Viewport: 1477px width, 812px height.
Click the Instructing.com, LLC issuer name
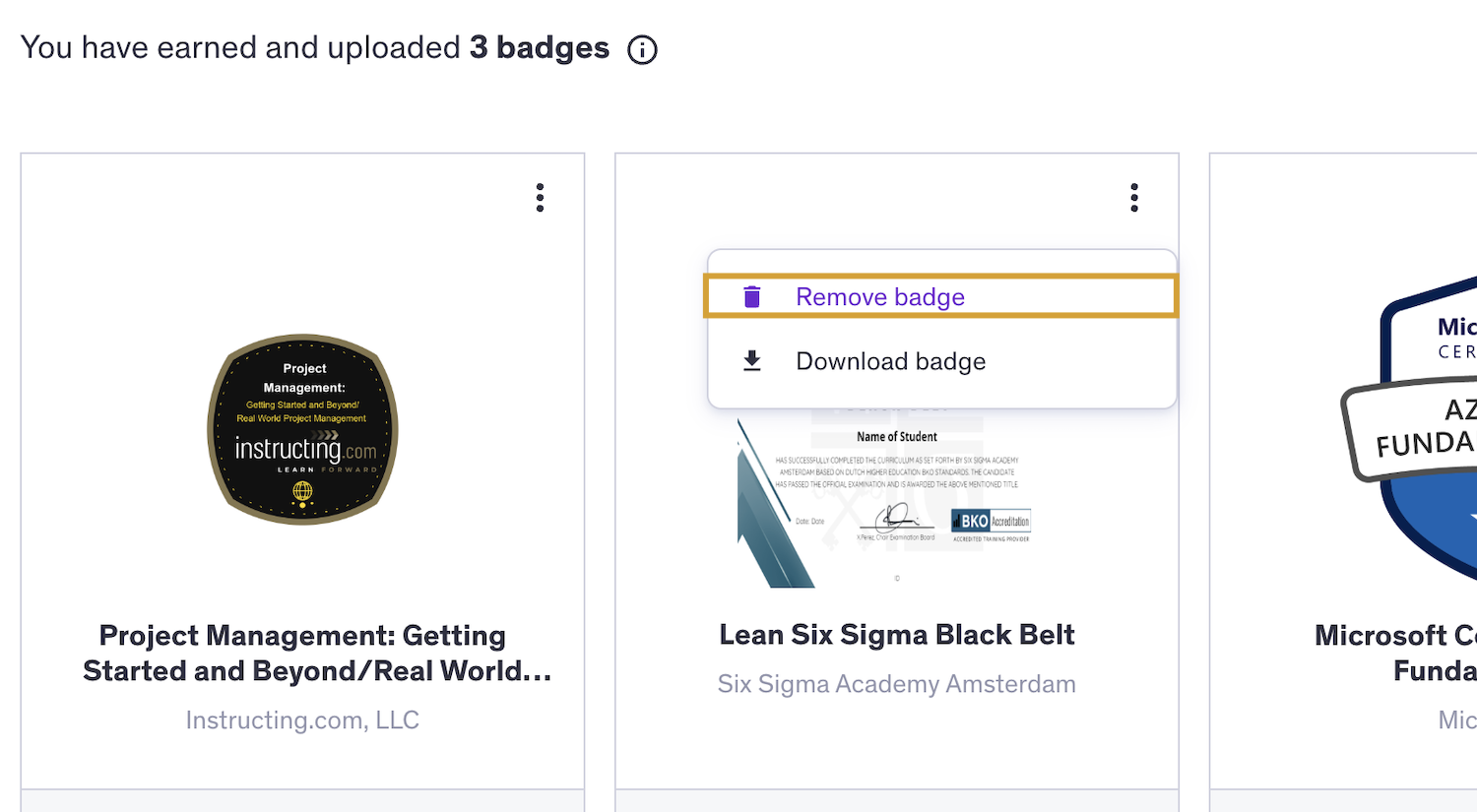tap(302, 720)
